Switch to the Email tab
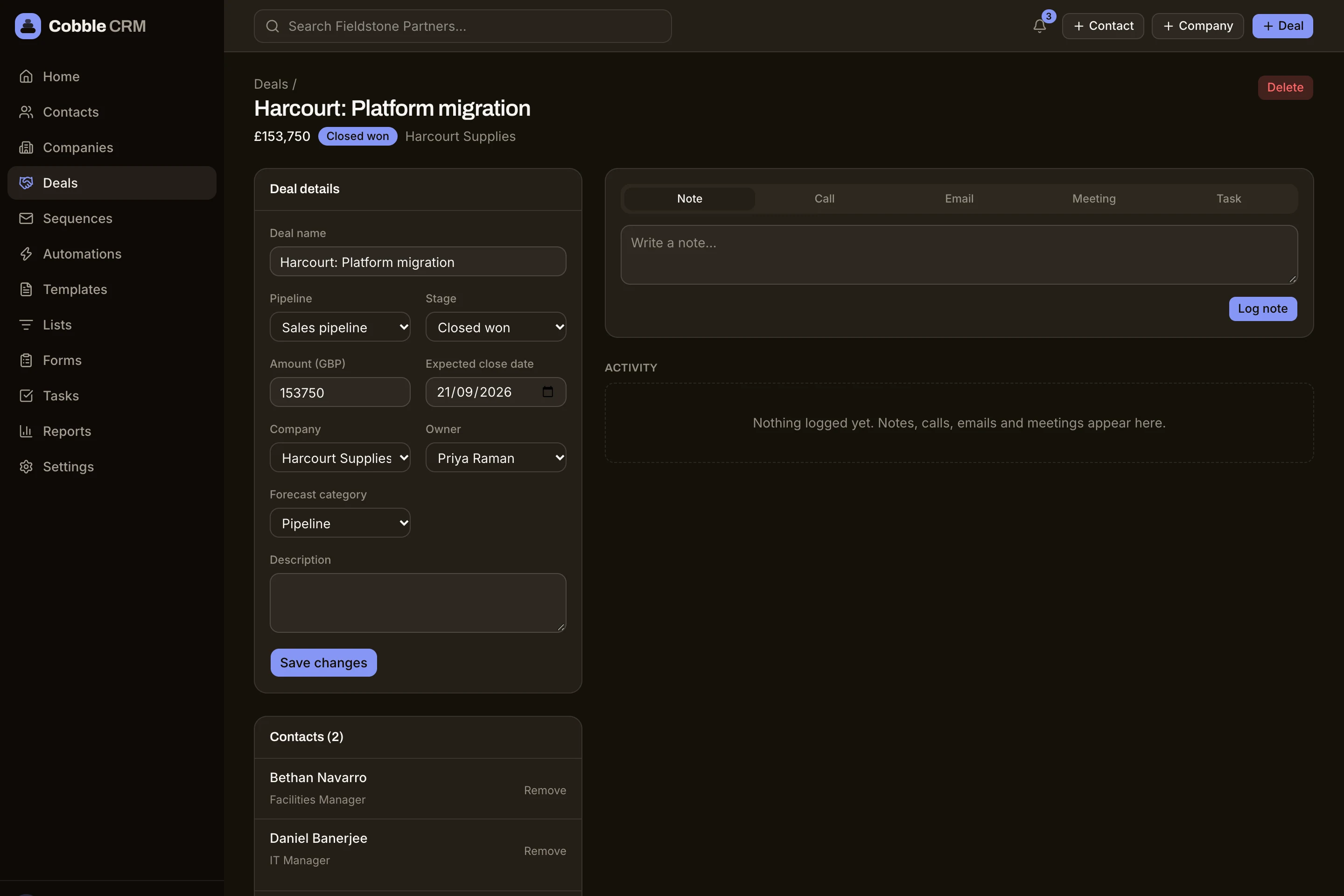The height and width of the screenshot is (896, 1344). 959,199
